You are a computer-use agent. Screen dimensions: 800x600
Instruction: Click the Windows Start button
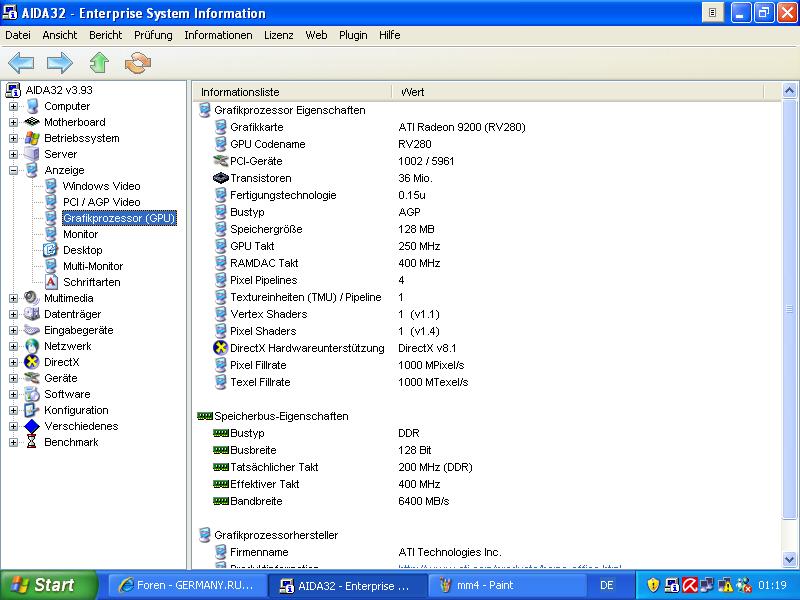click(48, 585)
